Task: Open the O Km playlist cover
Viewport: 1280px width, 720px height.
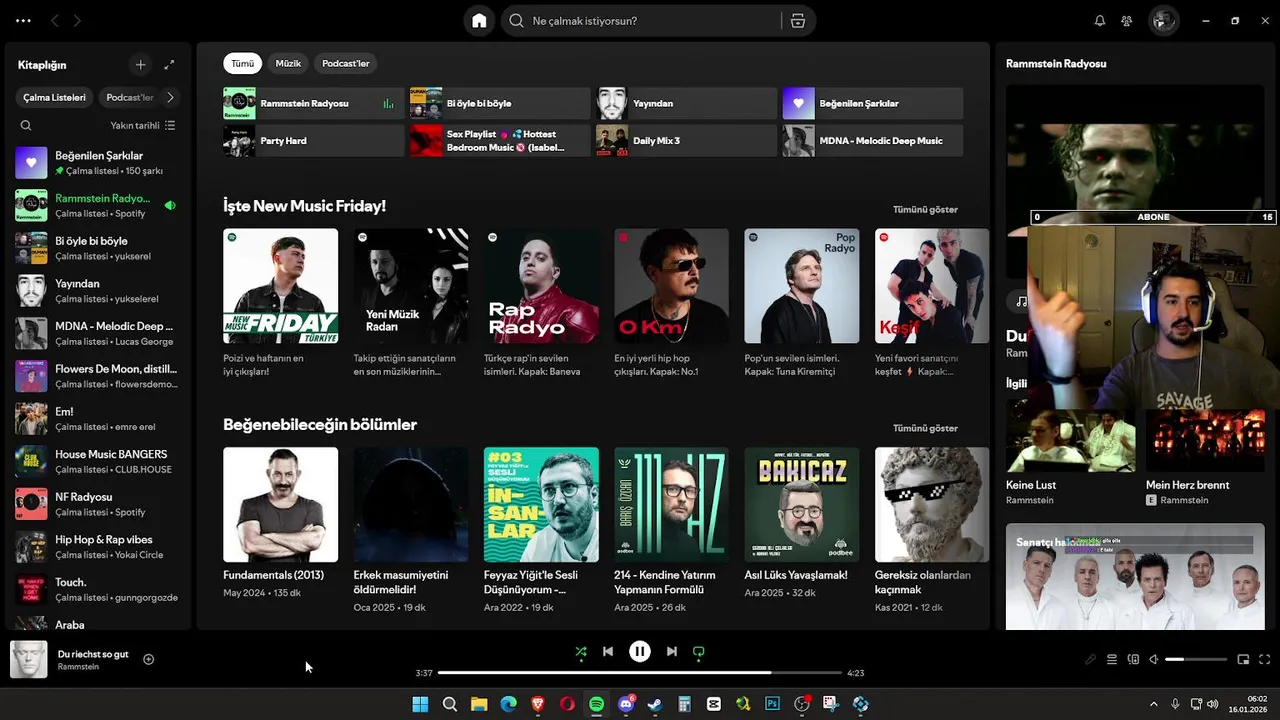Action: (671, 286)
